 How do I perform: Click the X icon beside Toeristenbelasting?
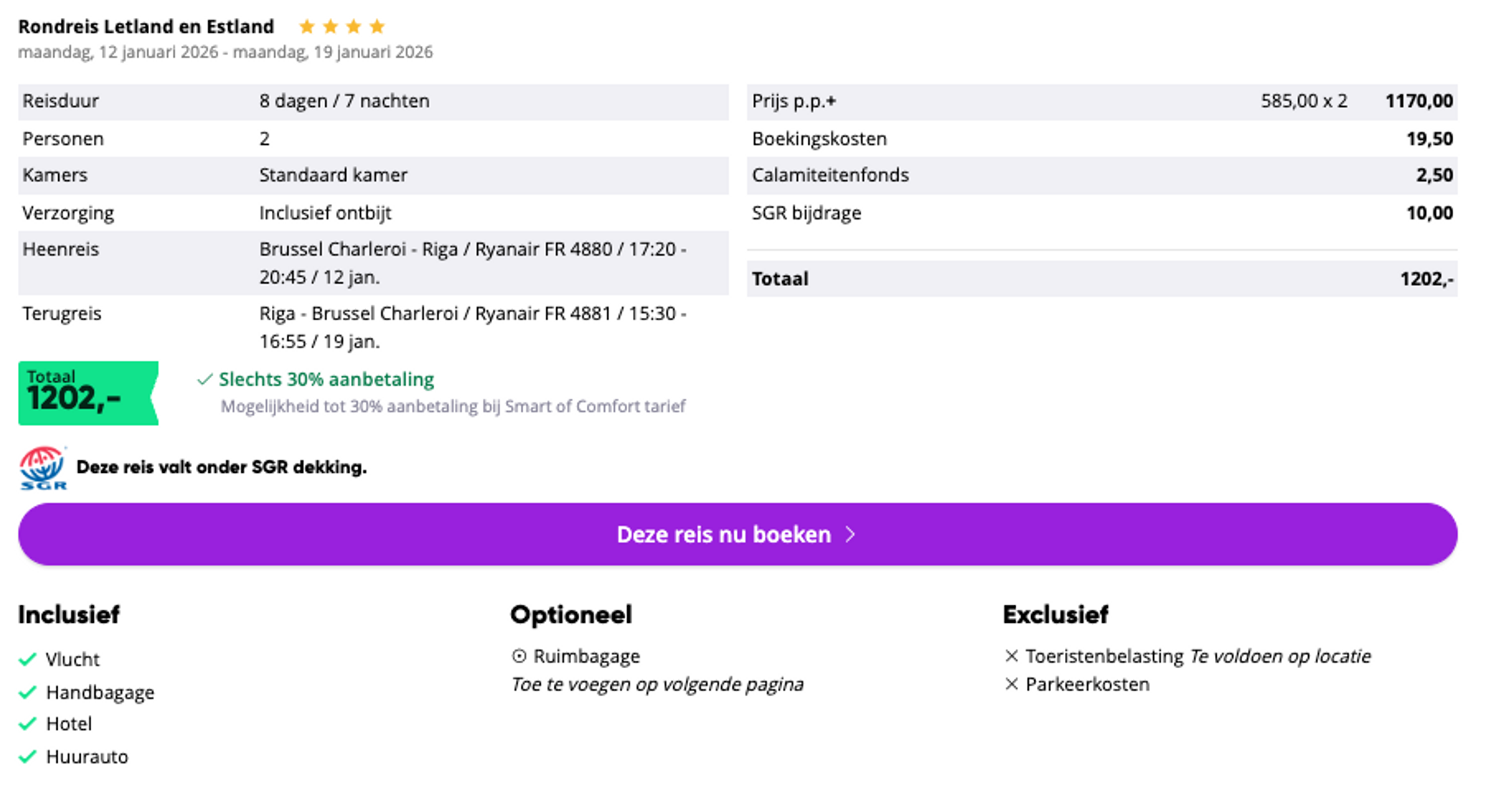pyautogui.click(x=1012, y=657)
